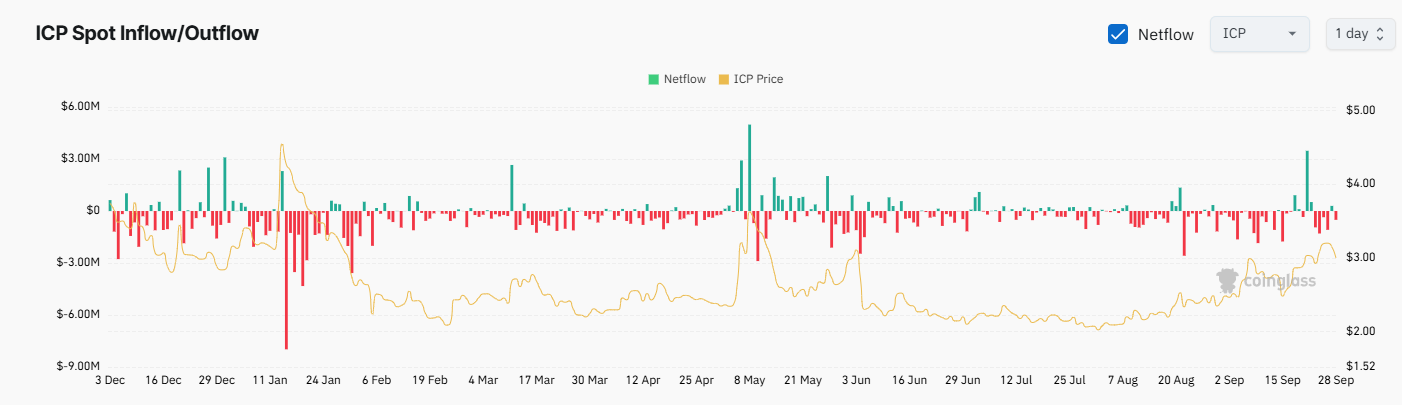This screenshot has height=405, width=1402.
Task: Toggle ICP Price series in legend
Action: point(751,79)
